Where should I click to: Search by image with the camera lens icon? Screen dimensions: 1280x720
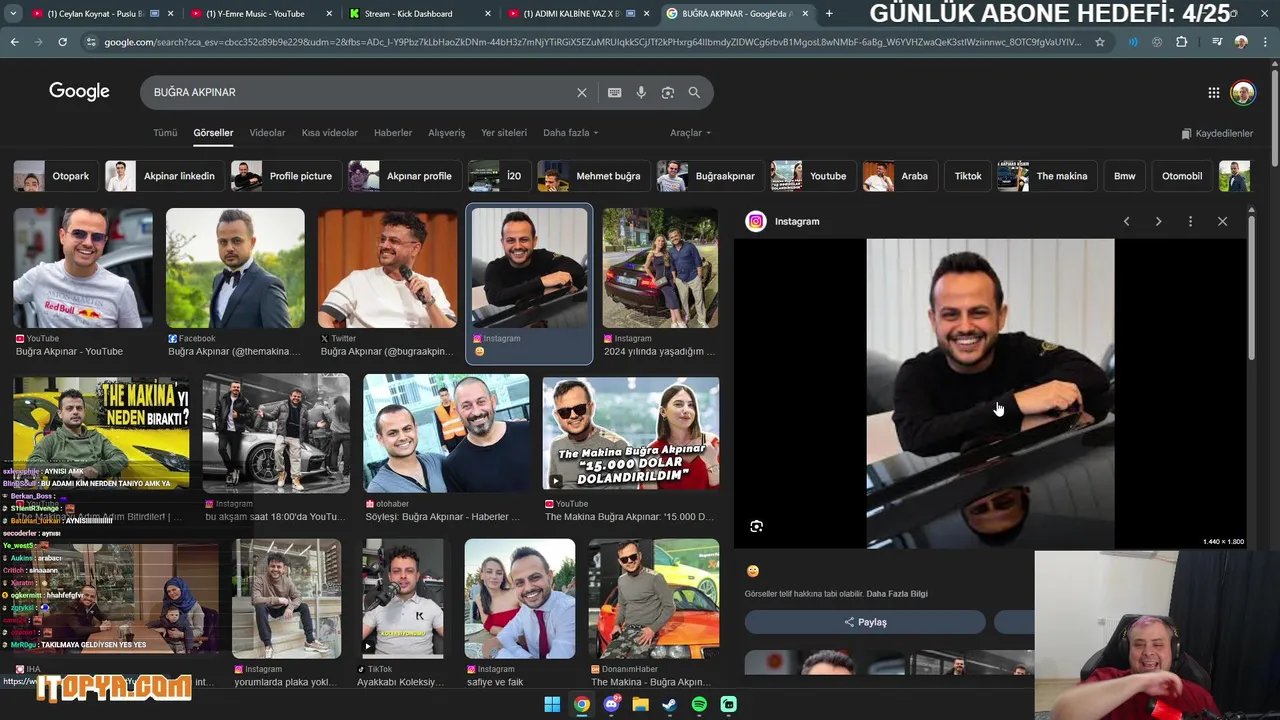668,92
